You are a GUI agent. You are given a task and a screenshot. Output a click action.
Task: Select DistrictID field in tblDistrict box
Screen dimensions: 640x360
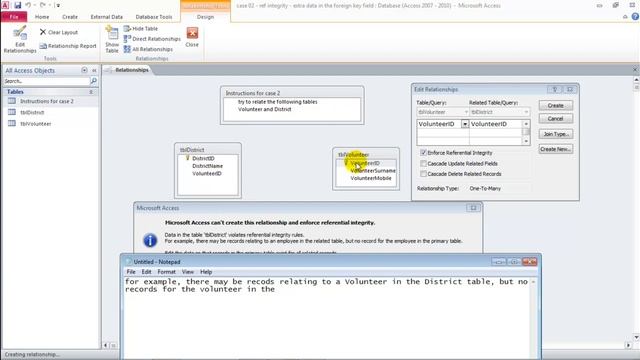[x=203, y=158]
